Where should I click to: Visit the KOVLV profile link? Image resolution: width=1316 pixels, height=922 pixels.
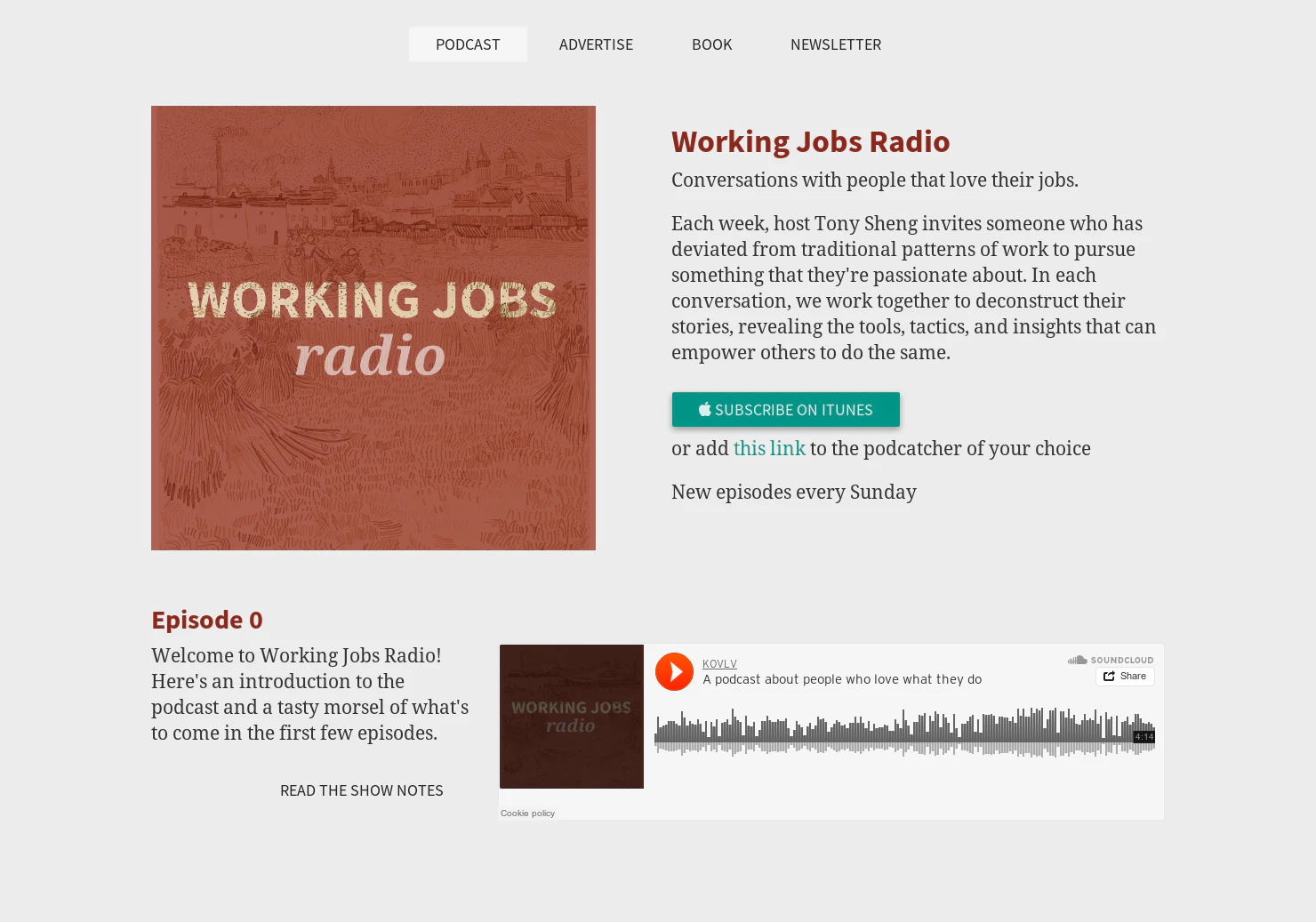719,663
